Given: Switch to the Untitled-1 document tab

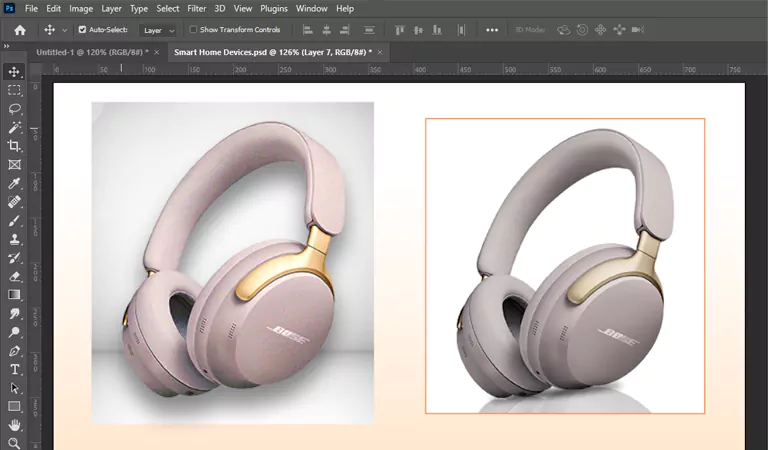Looking at the screenshot, I should pos(92,52).
